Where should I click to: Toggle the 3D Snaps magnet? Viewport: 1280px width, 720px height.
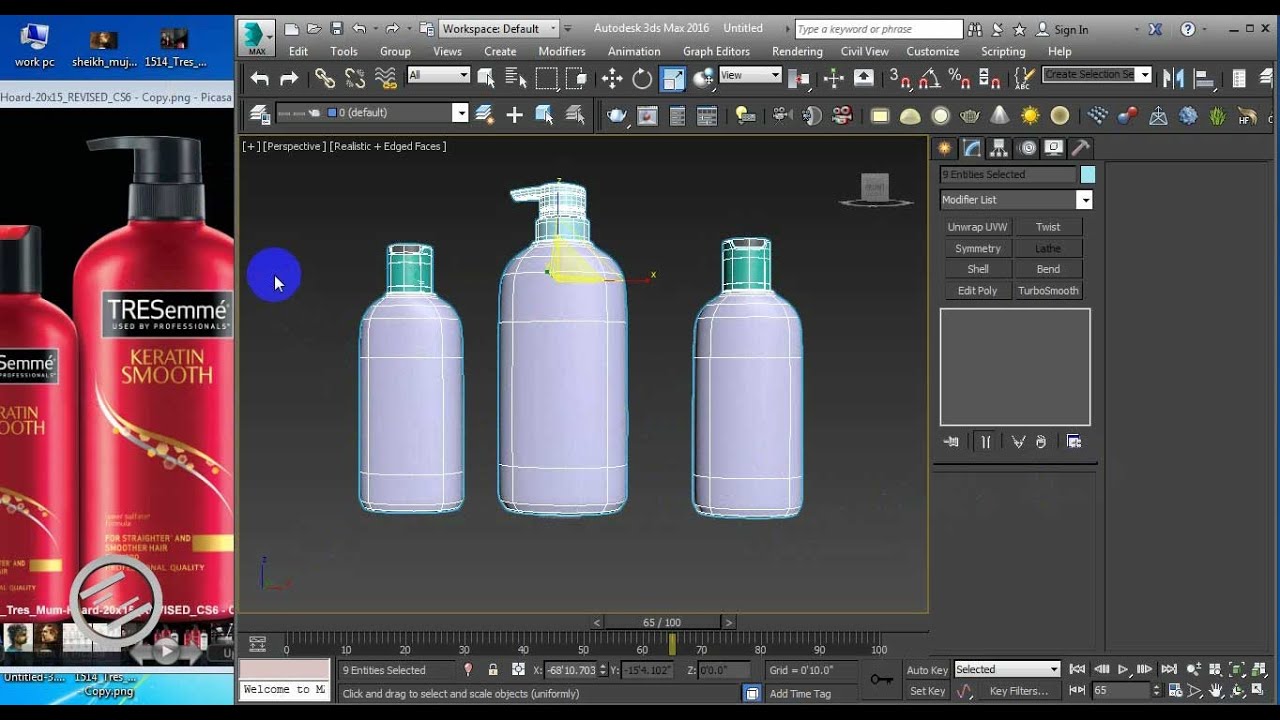pyautogui.click(x=900, y=78)
